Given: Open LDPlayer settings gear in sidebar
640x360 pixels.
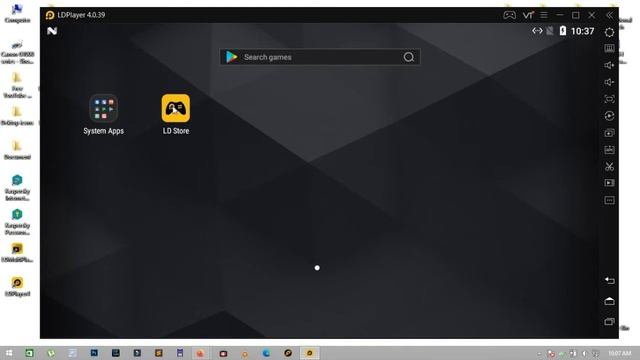Looking at the screenshot, I should [x=609, y=33].
